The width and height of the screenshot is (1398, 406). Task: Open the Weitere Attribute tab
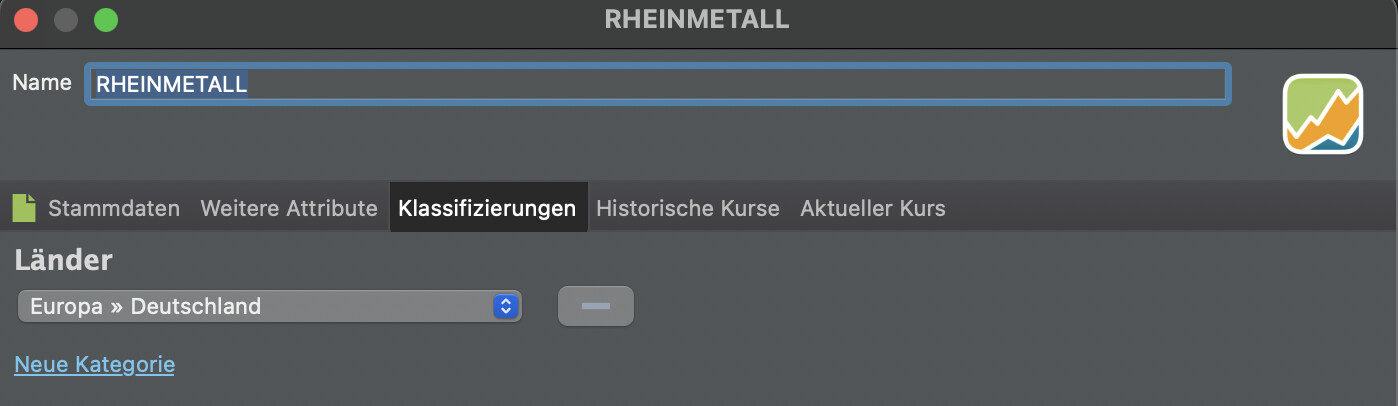click(289, 208)
